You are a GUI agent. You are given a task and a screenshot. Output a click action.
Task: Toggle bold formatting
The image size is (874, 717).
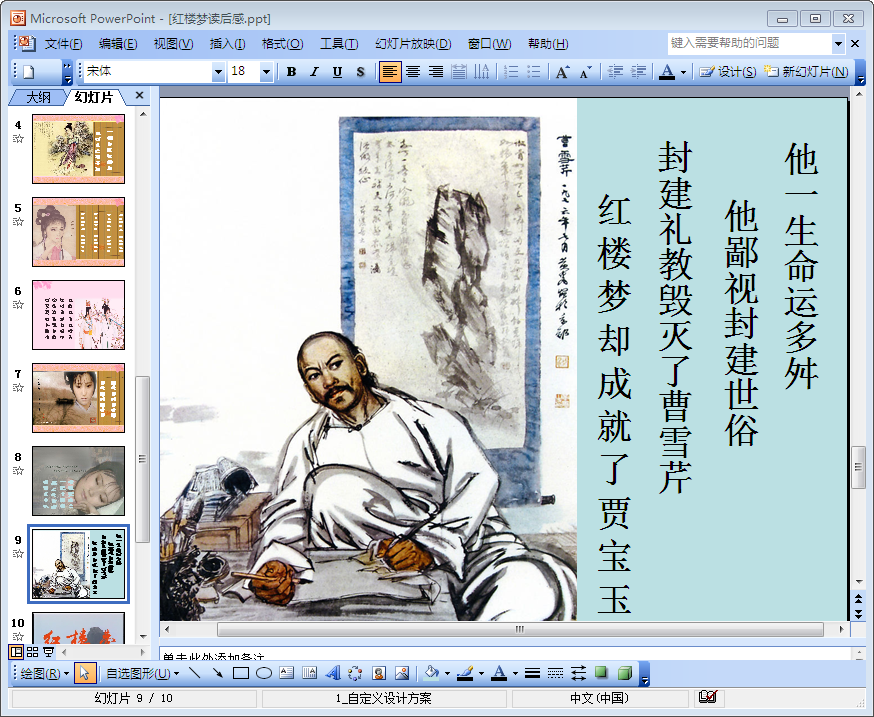(291, 72)
